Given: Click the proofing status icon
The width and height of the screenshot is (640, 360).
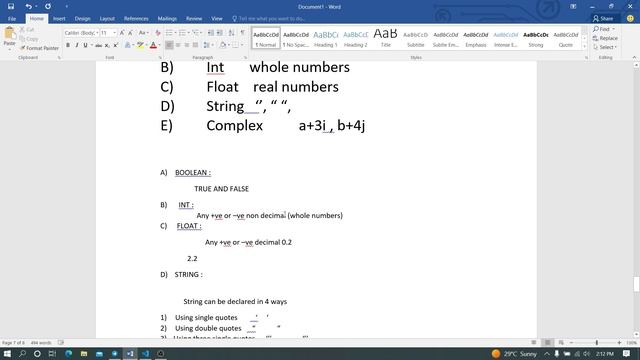Looking at the screenshot, I should pos(61,343).
